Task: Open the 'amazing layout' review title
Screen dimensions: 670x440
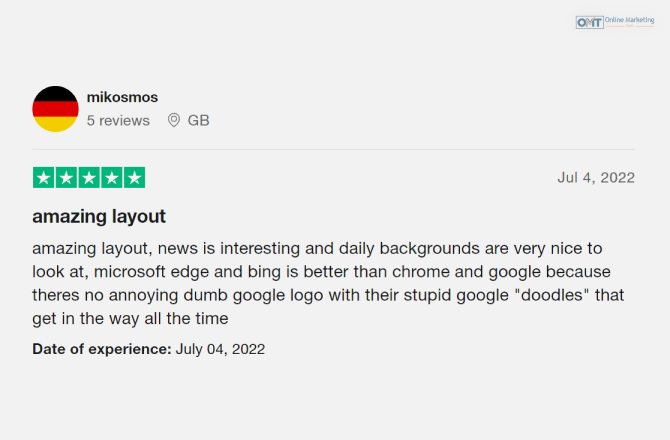Action: 99,216
